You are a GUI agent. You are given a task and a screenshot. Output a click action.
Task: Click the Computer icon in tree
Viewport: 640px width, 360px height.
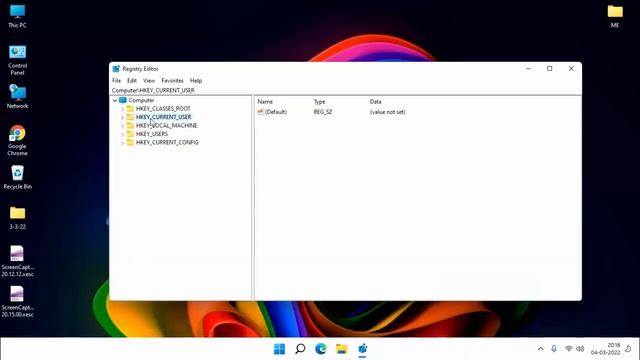pyautogui.click(x=123, y=100)
